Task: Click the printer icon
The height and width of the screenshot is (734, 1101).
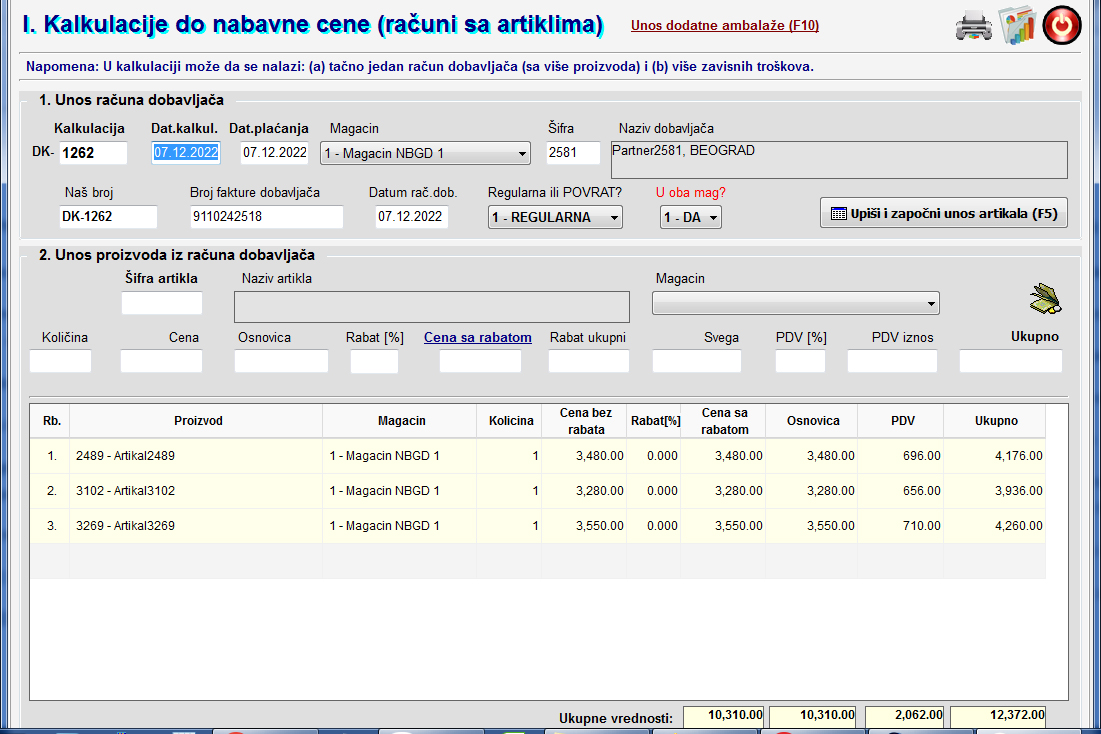Action: coord(973,26)
